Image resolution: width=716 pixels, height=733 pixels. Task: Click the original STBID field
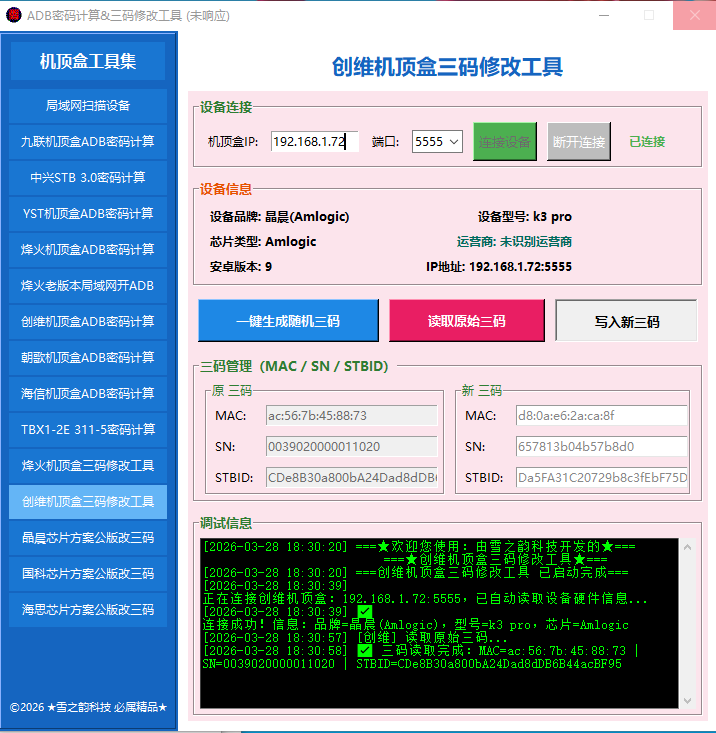point(351,477)
